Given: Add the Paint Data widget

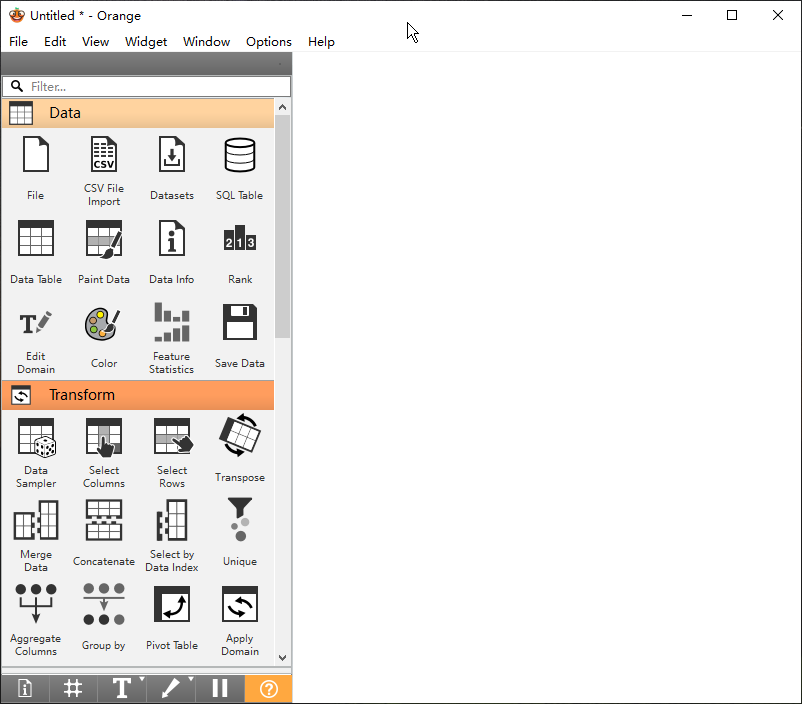Looking at the screenshot, I should pos(104,252).
